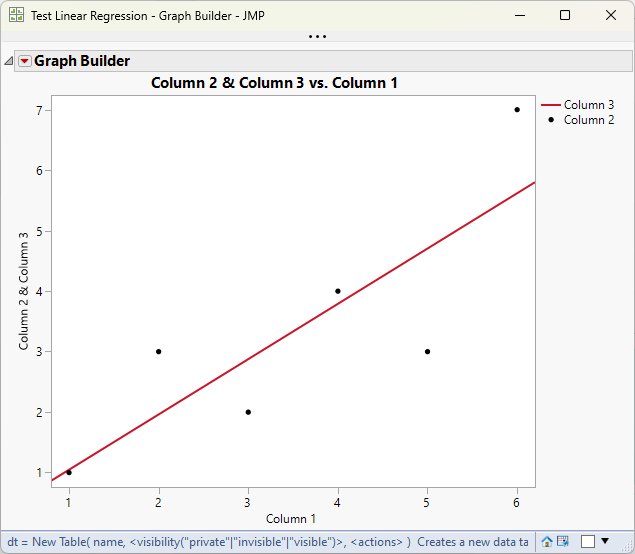635x554 pixels.
Task: Select the data point at x equals 4
Action: point(338,291)
